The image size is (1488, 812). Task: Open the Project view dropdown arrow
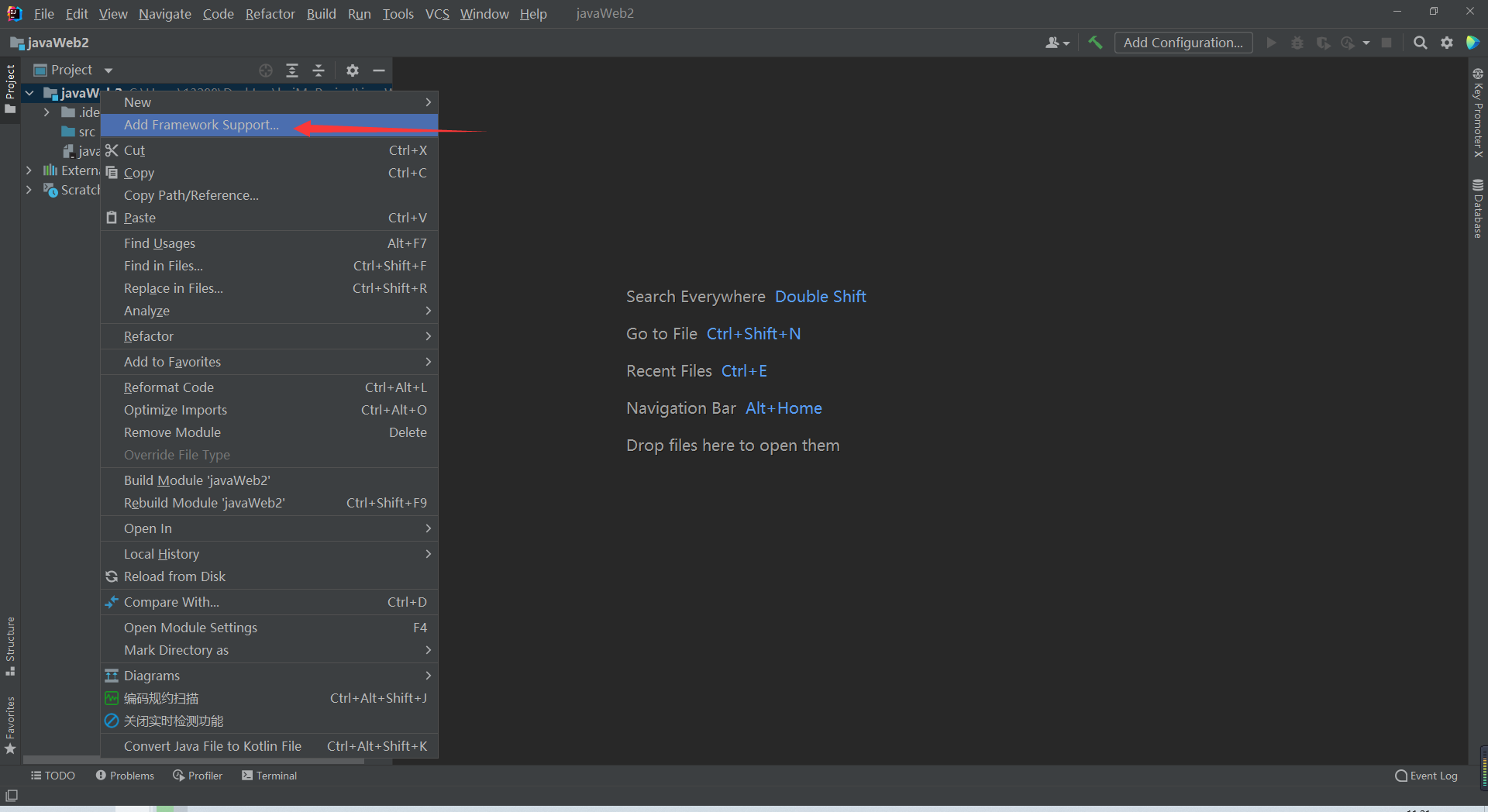click(x=108, y=71)
